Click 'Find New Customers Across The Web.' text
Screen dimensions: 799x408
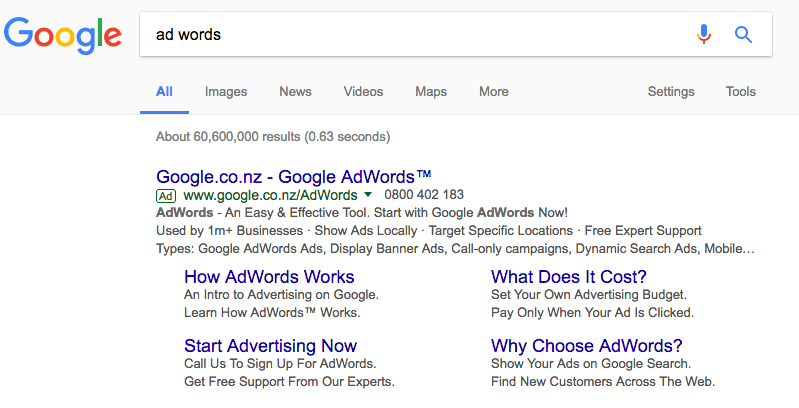(603, 382)
